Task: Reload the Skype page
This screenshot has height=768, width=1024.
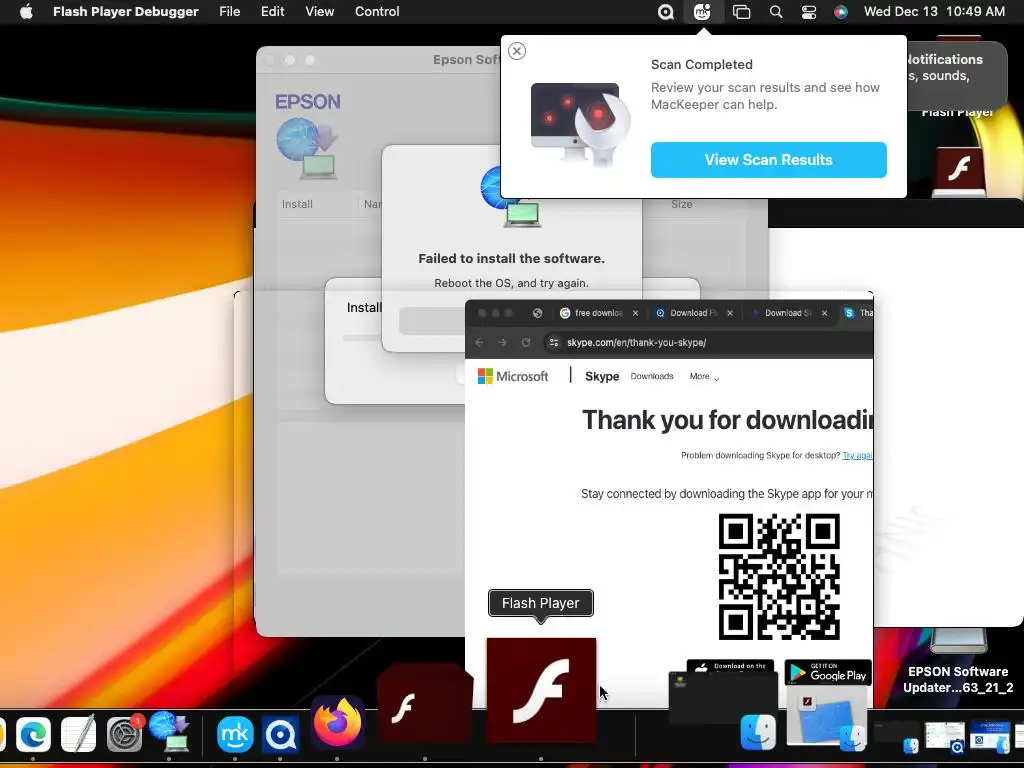Action: (x=526, y=342)
